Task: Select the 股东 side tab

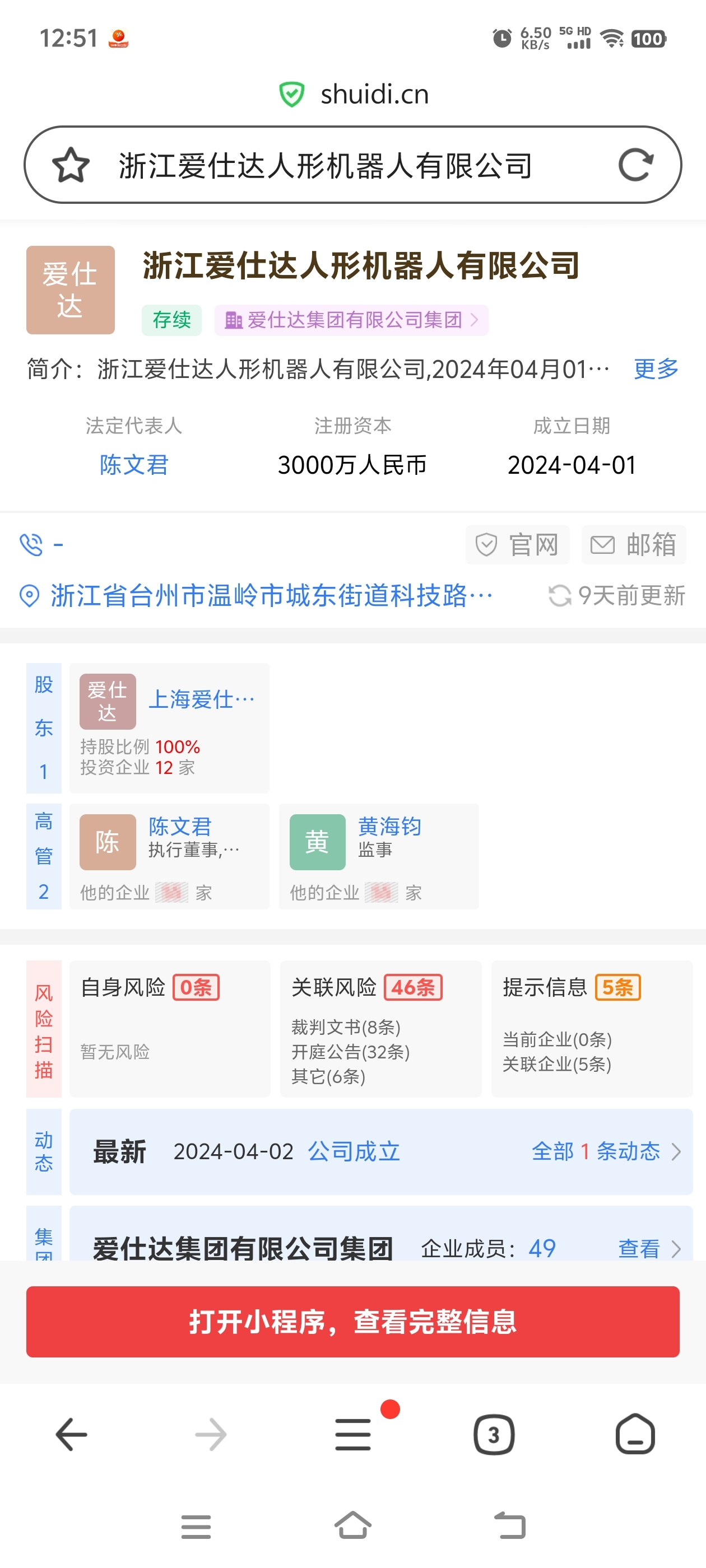Action: pos(44,728)
